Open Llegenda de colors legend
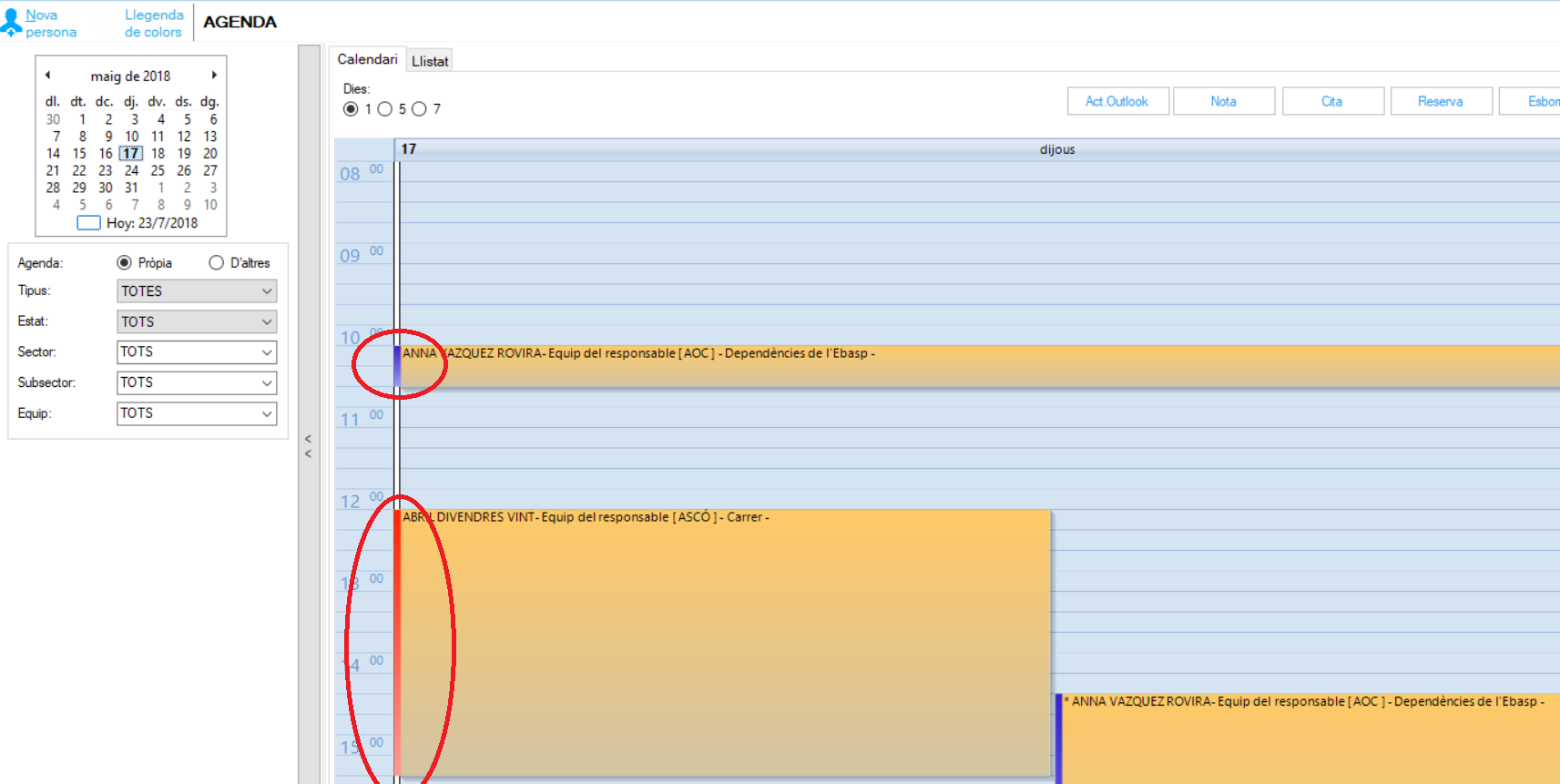 pos(153,23)
